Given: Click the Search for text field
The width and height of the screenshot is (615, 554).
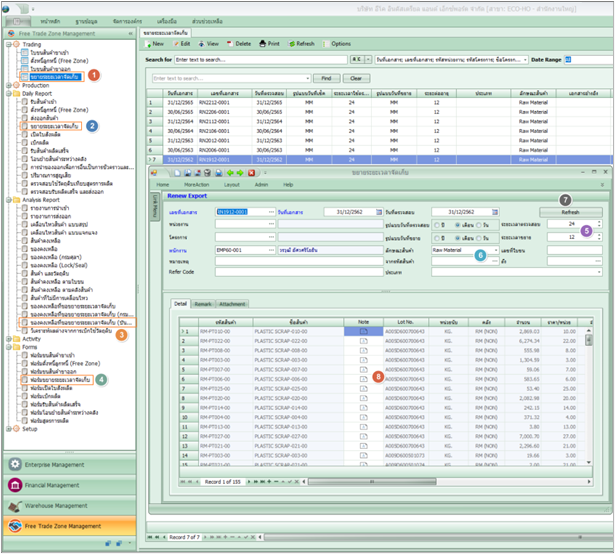Looking at the screenshot, I should (261, 60).
